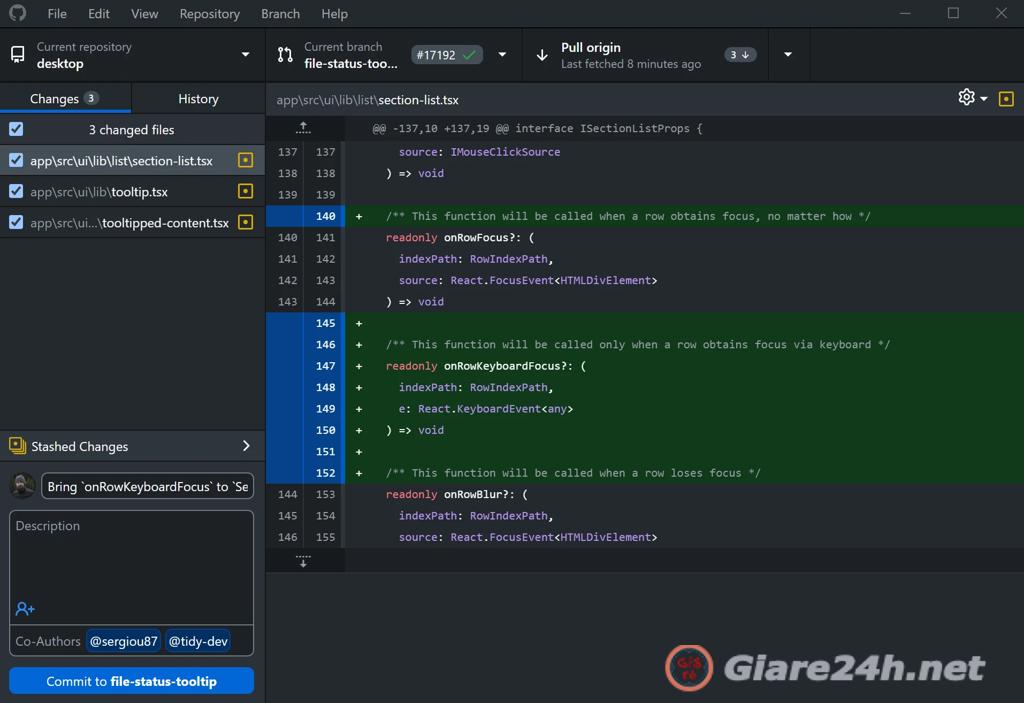The height and width of the screenshot is (703, 1024).
Task: Click the Commit to file-status-tooltip button
Action: click(130, 682)
